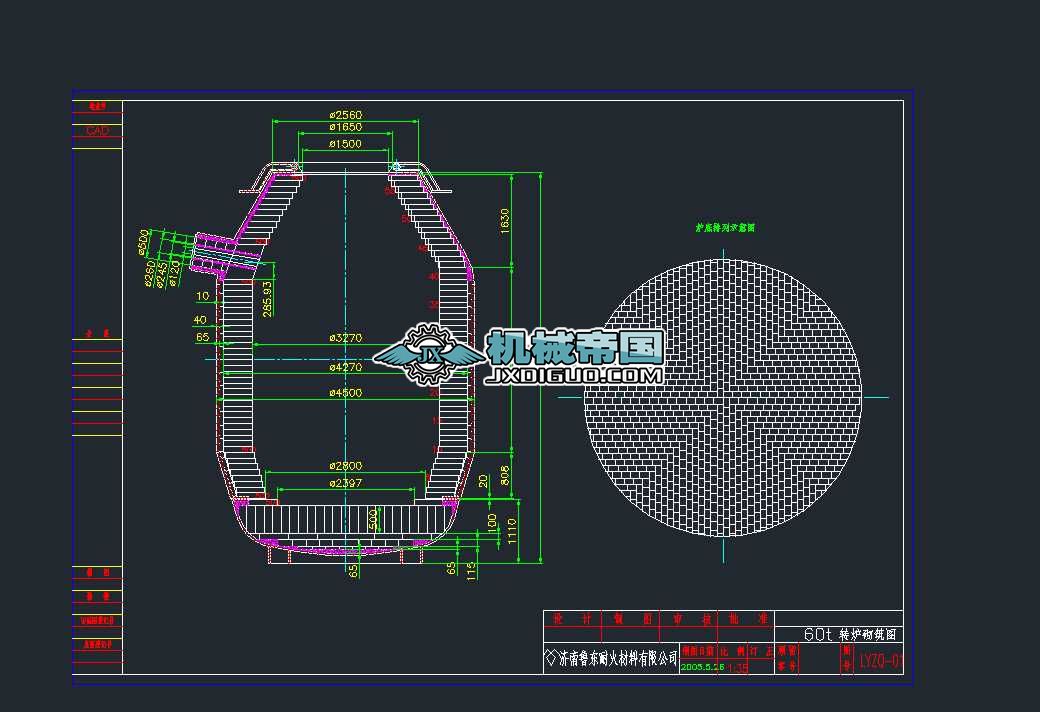Click the JXDIGUO.COM watermark text

point(574,376)
